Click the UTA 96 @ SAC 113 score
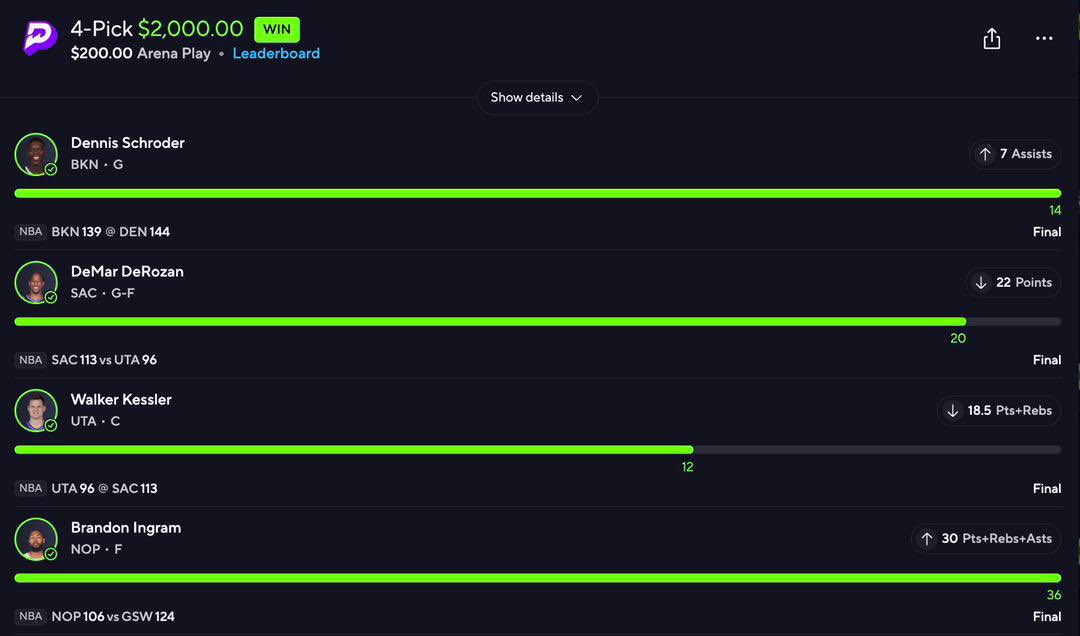The image size is (1080, 636). click(x=105, y=488)
